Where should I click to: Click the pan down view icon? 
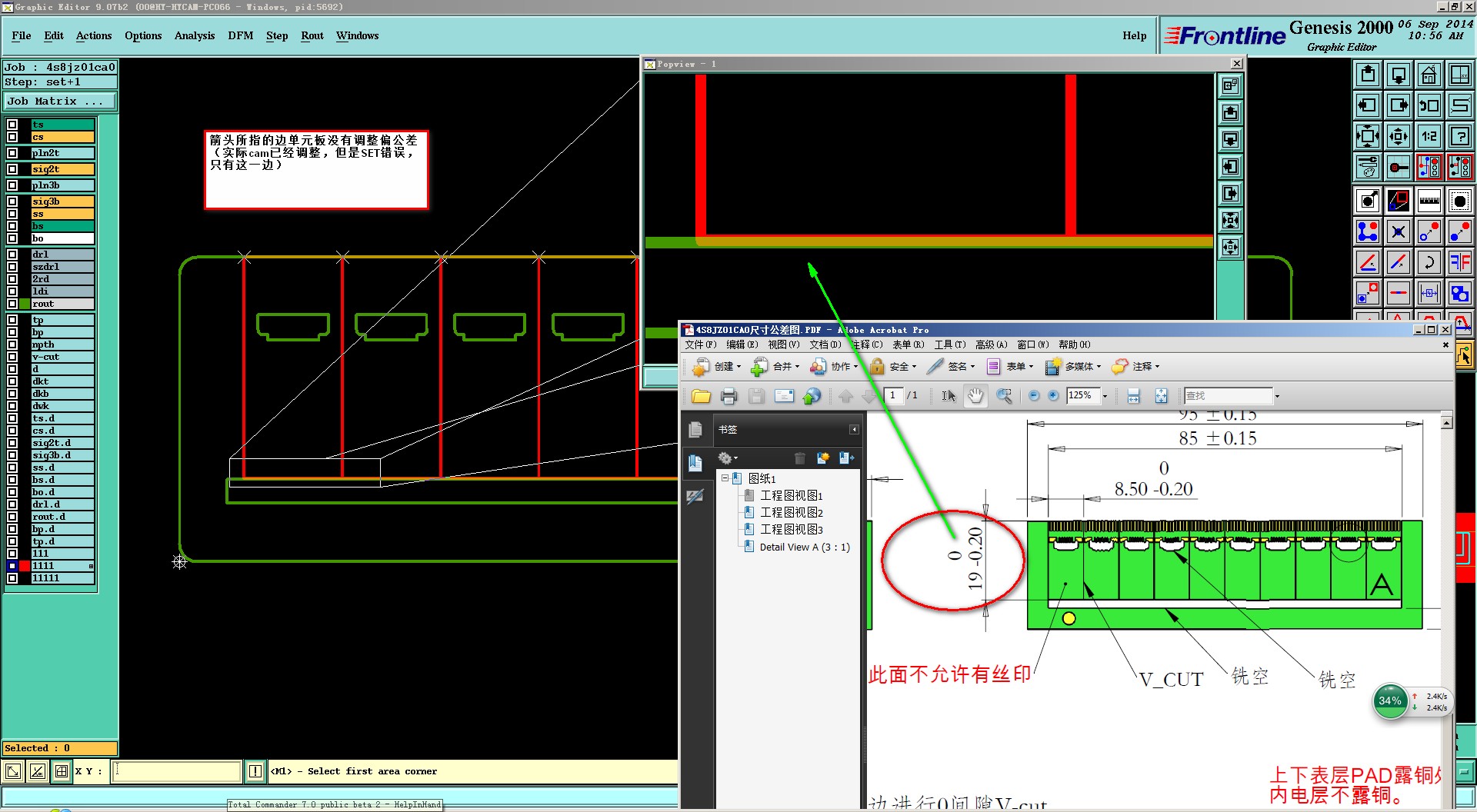click(1399, 75)
